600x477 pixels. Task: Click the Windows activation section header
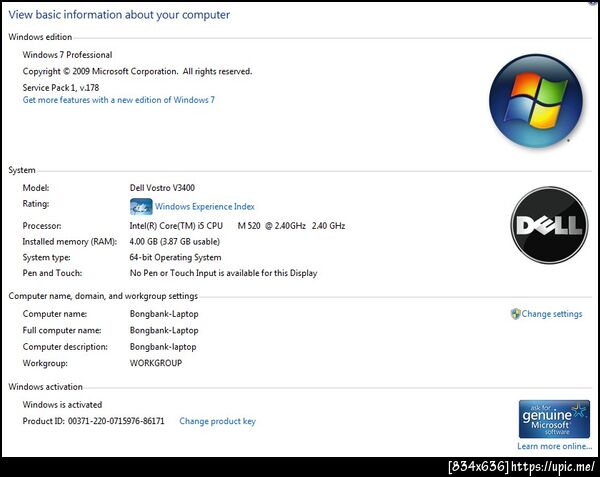pos(46,387)
